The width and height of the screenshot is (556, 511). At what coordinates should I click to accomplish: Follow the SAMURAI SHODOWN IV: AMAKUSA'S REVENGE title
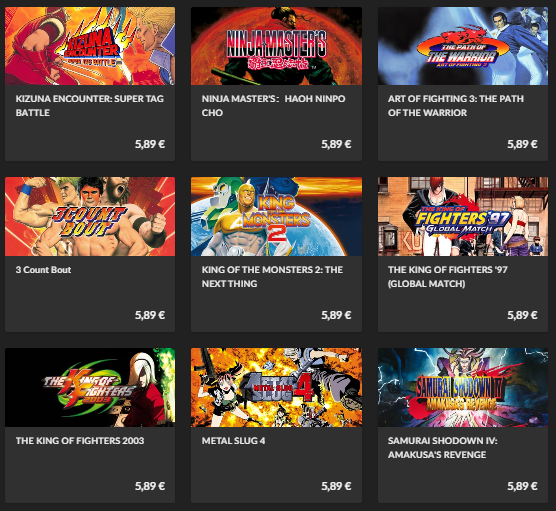[443, 448]
